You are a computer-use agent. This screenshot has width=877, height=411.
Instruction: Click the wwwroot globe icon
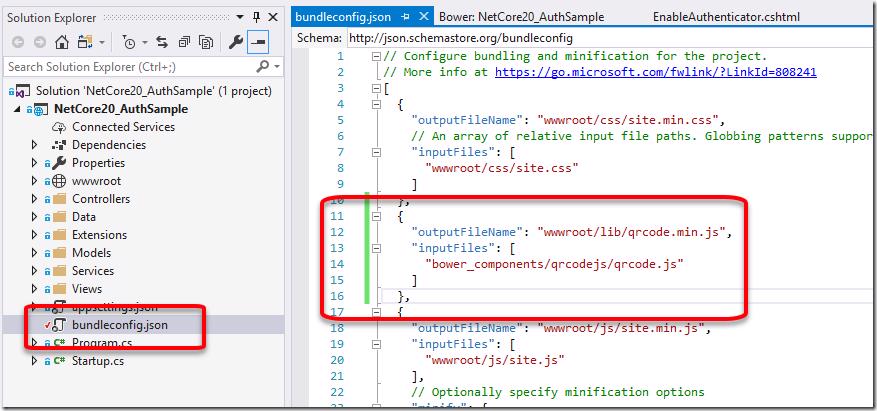pos(59,181)
